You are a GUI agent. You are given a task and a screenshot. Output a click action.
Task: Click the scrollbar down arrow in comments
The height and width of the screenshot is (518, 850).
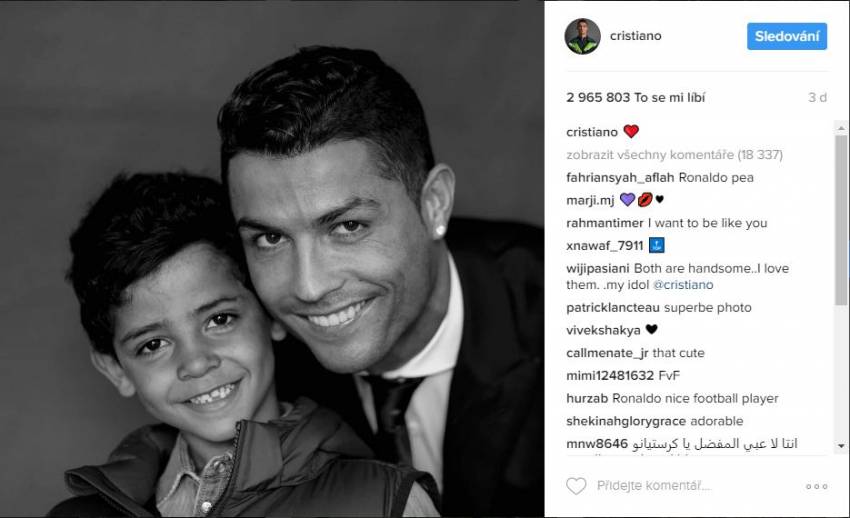tap(841, 446)
